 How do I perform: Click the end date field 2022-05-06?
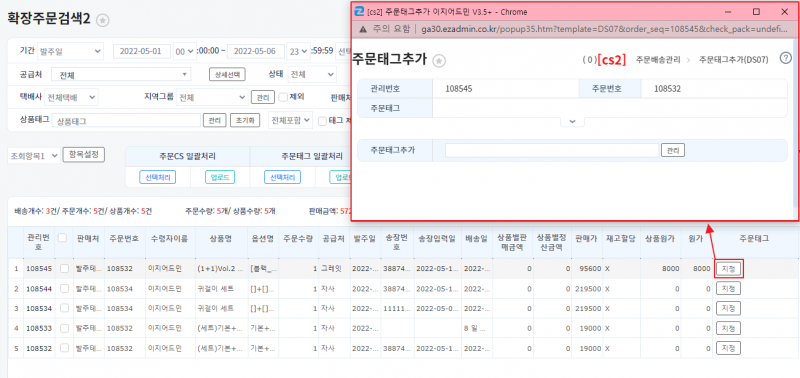256,52
